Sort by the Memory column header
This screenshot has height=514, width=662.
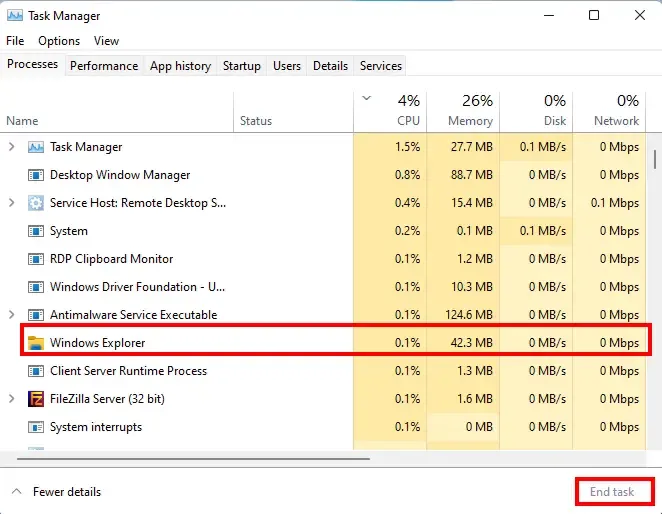[463, 112]
